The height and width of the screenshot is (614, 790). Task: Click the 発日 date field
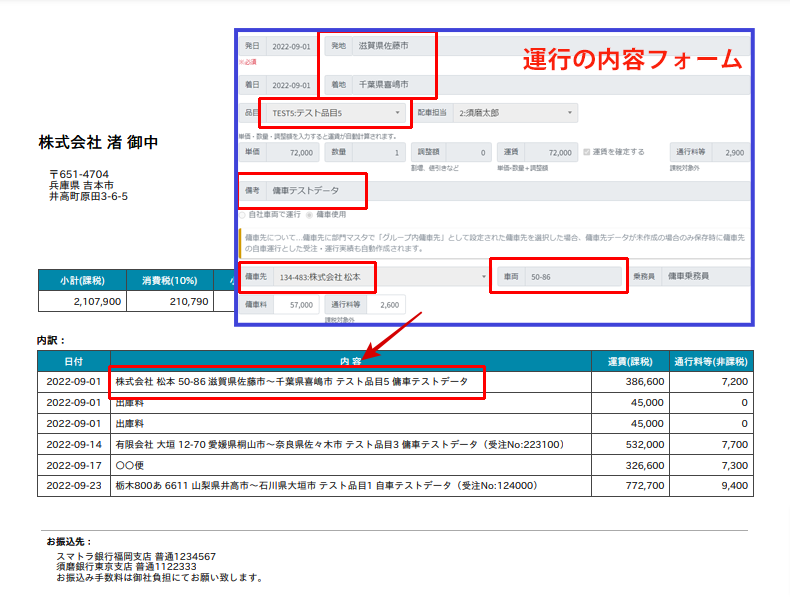point(290,46)
